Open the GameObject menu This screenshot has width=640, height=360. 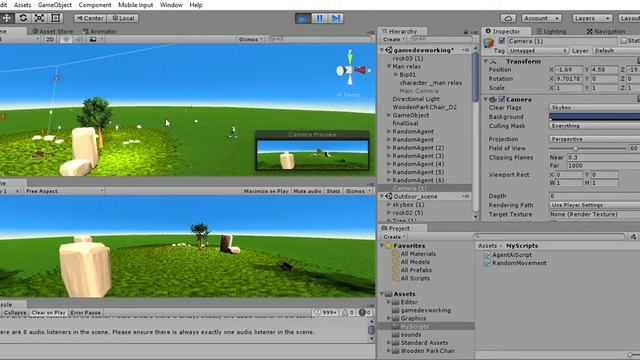click(x=55, y=5)
